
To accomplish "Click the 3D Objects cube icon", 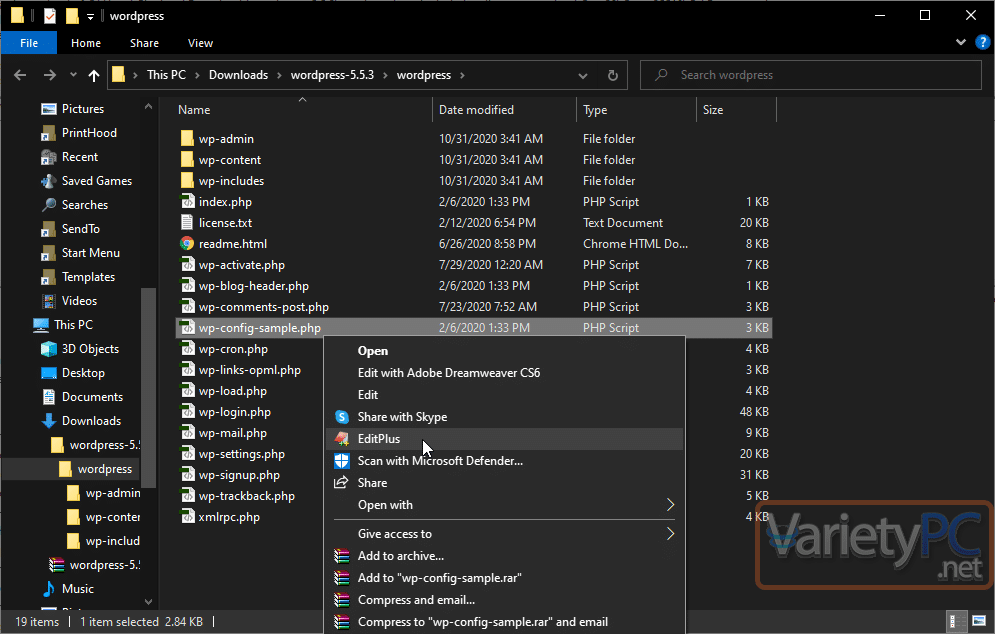I will [49, 349].
